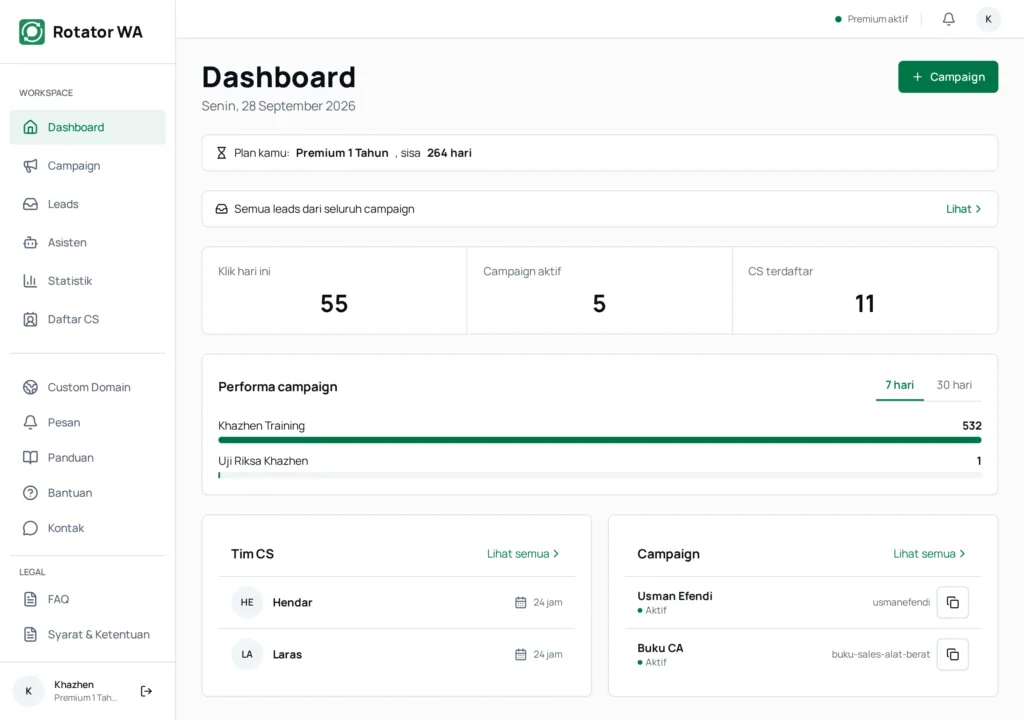Click the bar chart icon for Statistik
Viewport: 1024px width, 720px height.
tap(30, 280)
